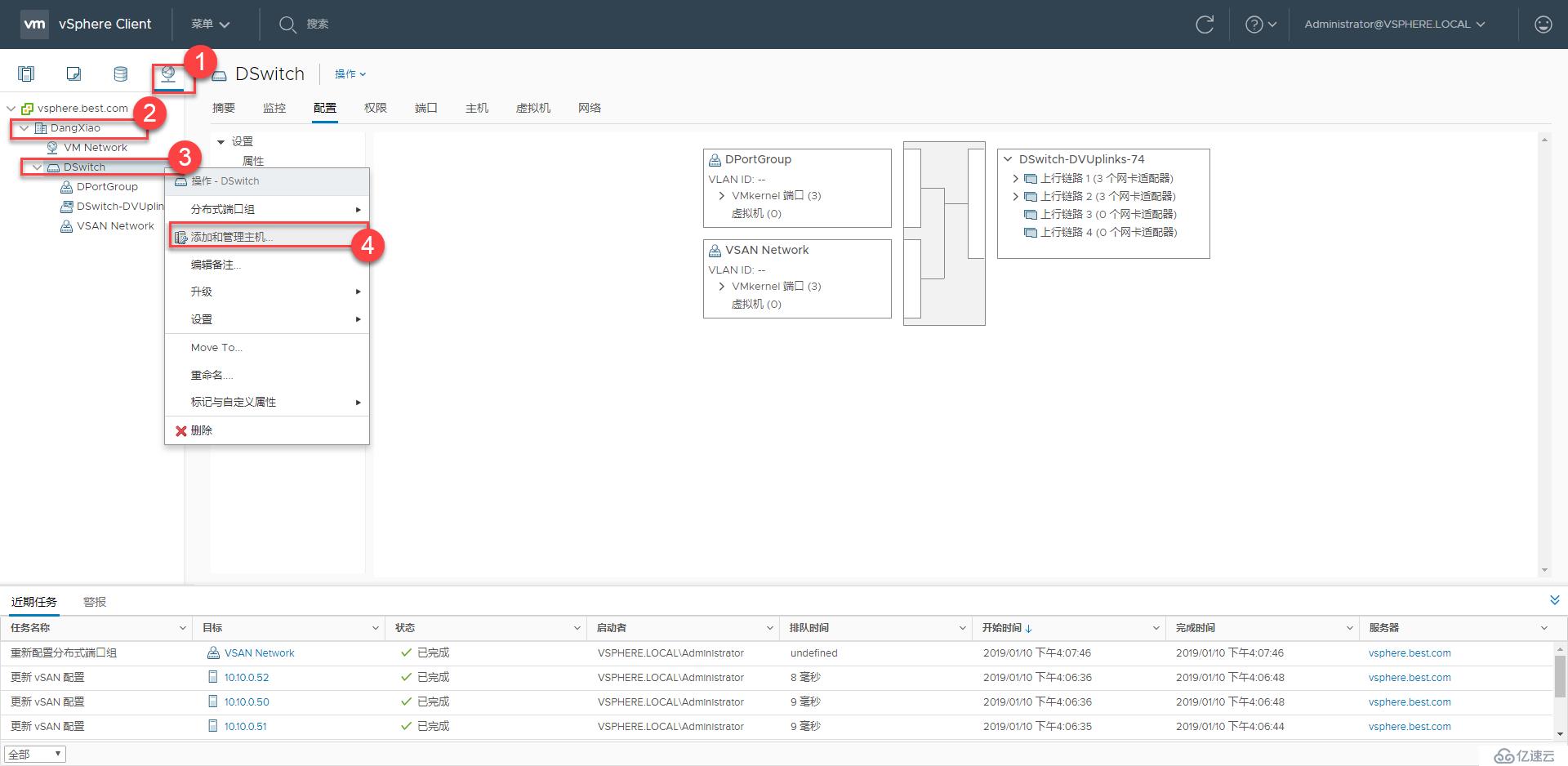Click DPortGroup icon in topology diagram

point(715,160)
